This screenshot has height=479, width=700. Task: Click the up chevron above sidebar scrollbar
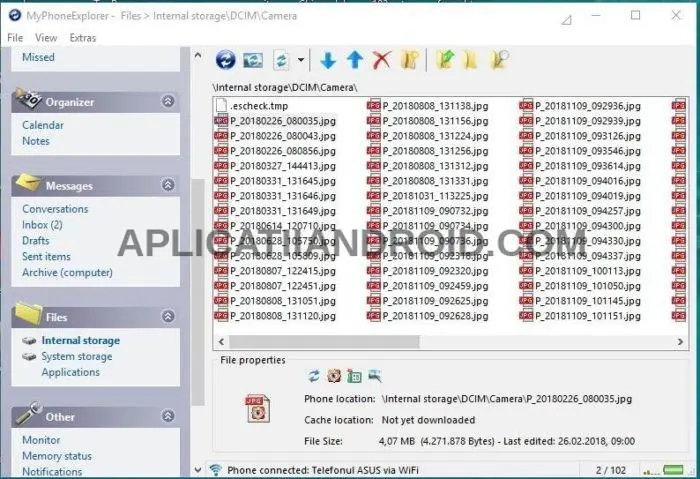click(198, 56)
